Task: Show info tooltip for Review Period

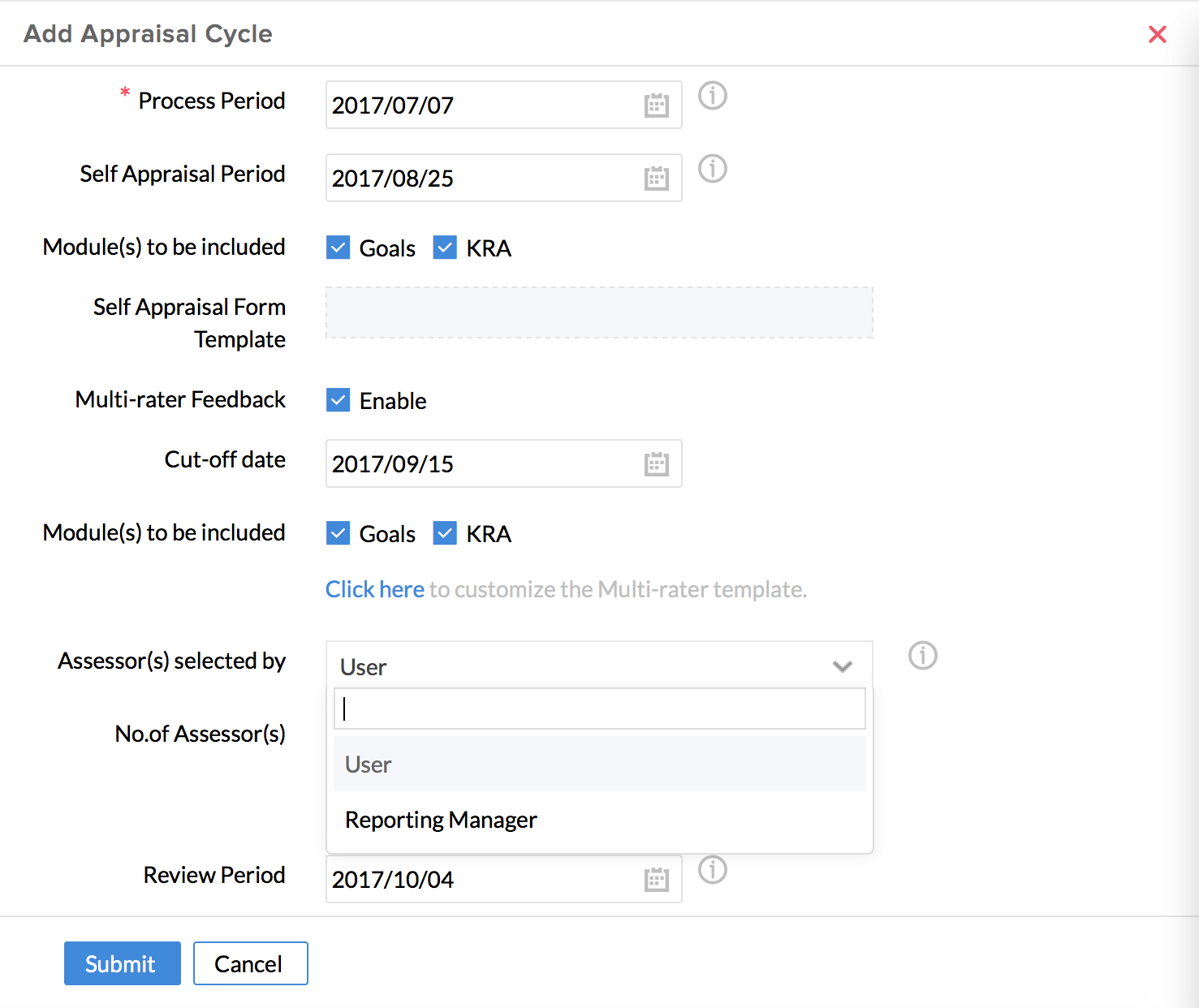Action: pyautogui.click(x=713, y=870)
